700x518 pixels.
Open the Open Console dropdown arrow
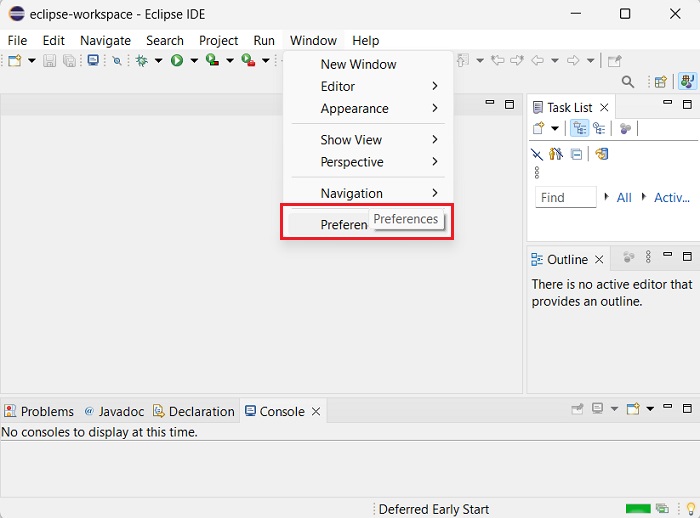(650, 409)
